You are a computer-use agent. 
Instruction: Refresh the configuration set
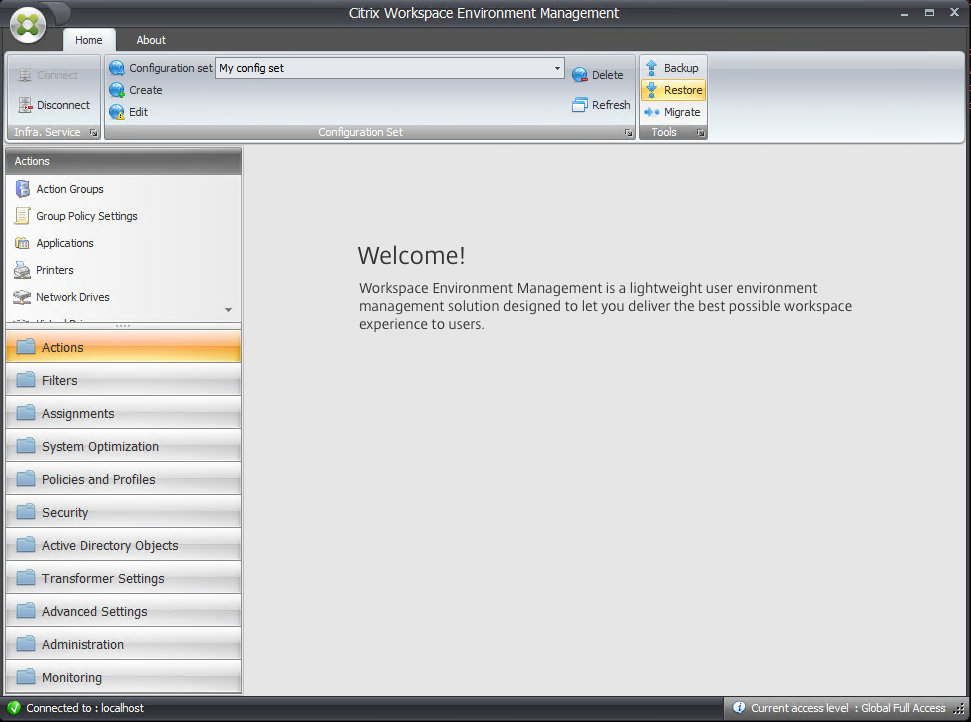(600, 105)
